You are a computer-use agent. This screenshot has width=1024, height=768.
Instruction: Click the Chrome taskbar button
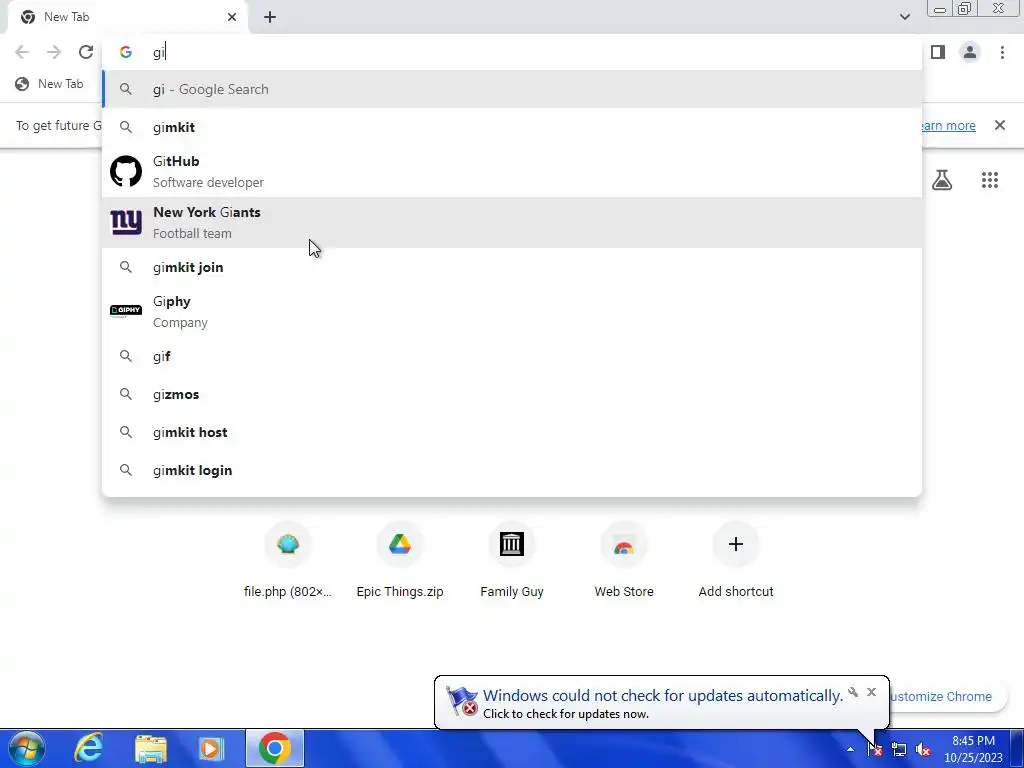[x=275, y=748]
